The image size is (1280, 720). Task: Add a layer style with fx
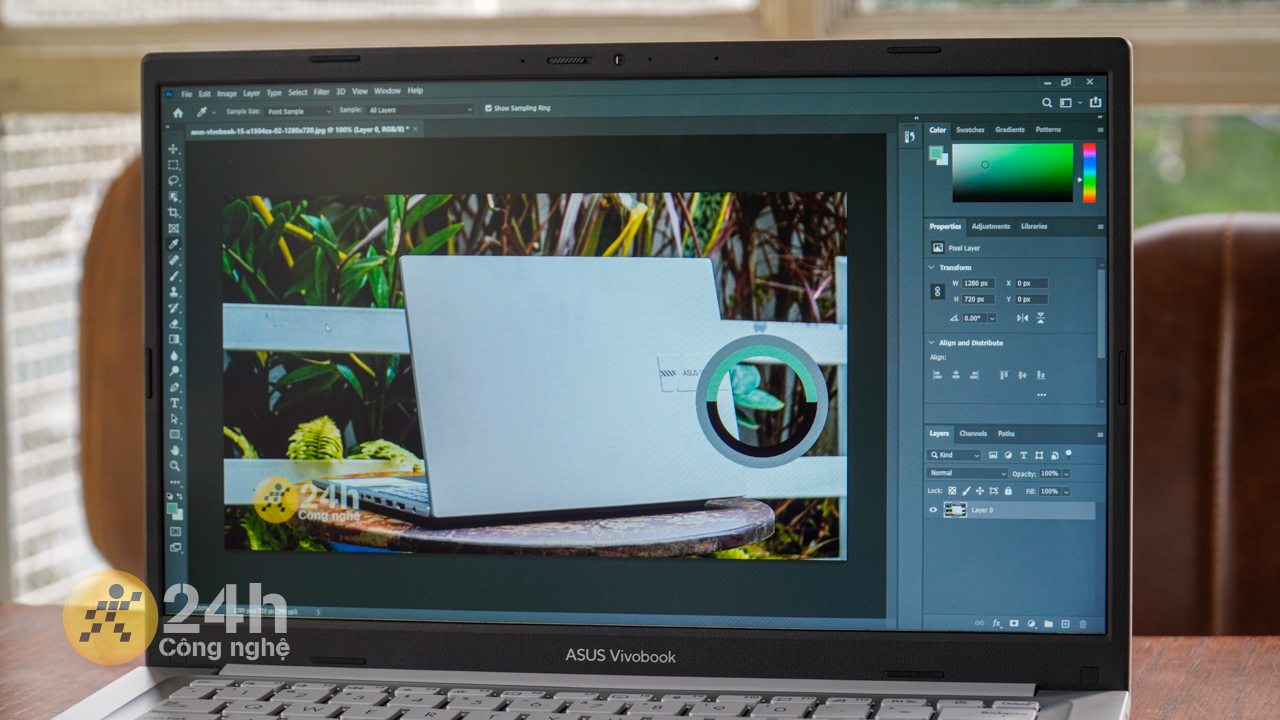pyautogui.click(x=996, y=623)
